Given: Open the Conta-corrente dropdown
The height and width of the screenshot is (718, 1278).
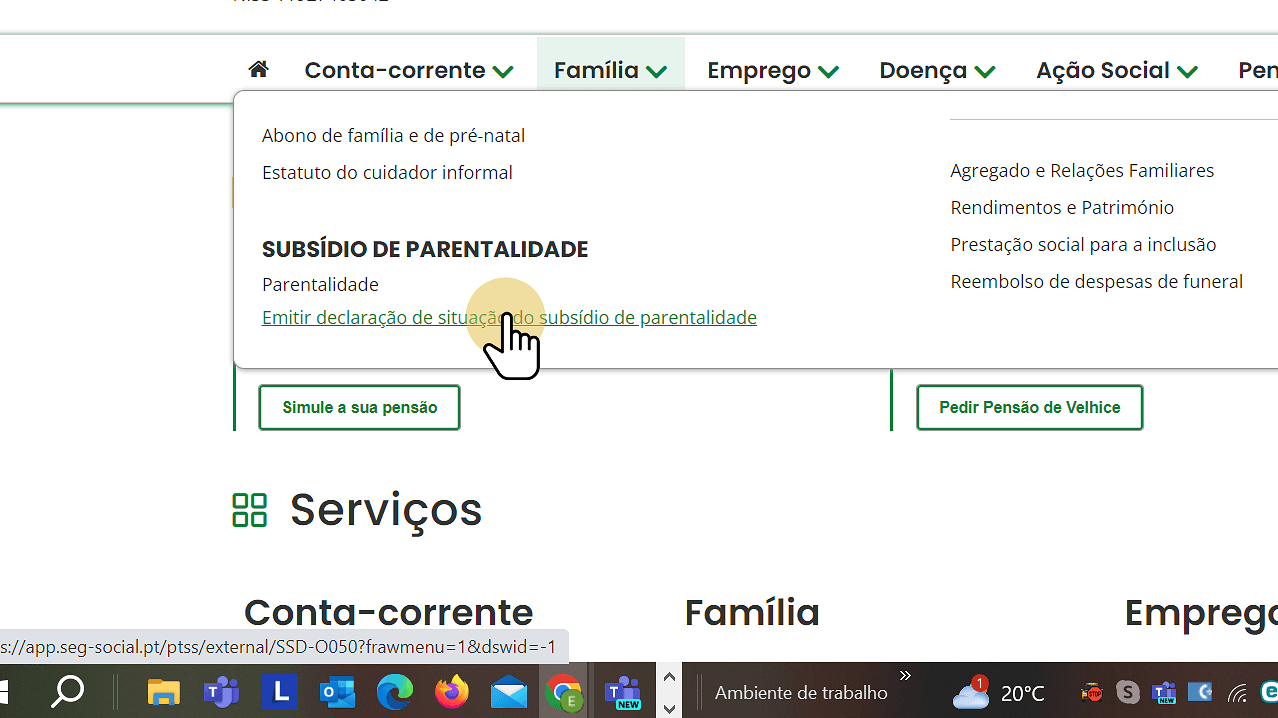Looking at the screenshot, I should pyautogui.click(x=408, y=69).
